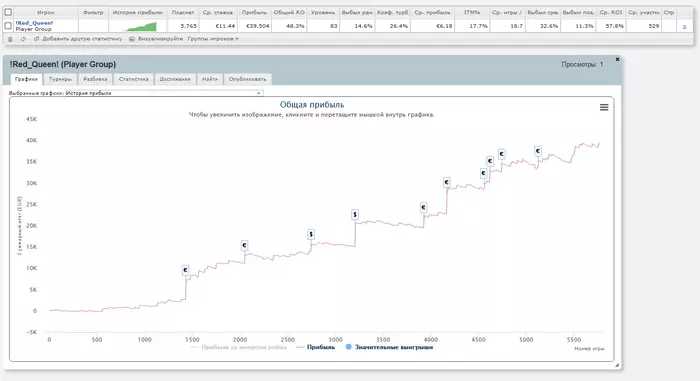Toggle Значительные выигрыши legend item
Screen dimensions: 700x381
(x=389, y=347)
